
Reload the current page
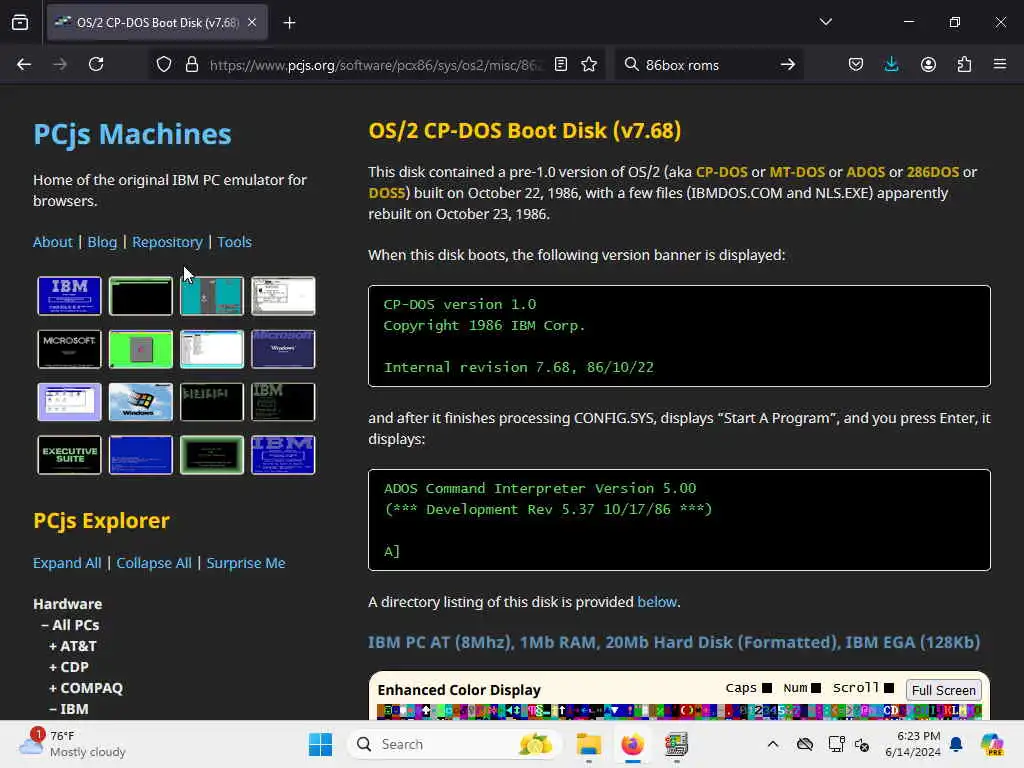pyautogui.click(x=96, y=64)
